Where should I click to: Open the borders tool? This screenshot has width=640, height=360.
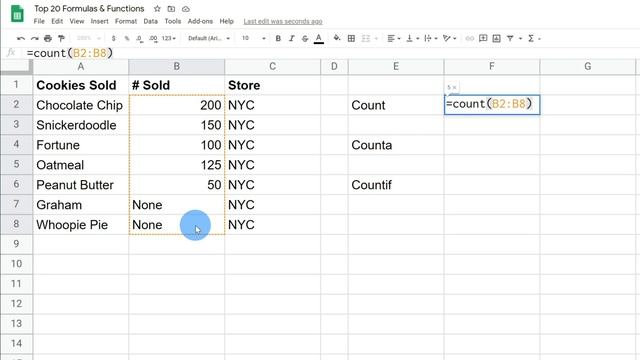(351, 38)
